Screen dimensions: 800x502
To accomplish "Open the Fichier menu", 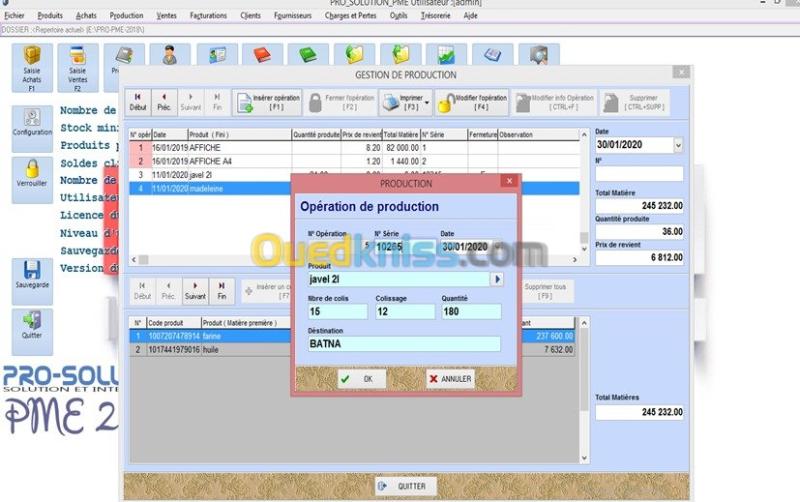I will (14, 16).
